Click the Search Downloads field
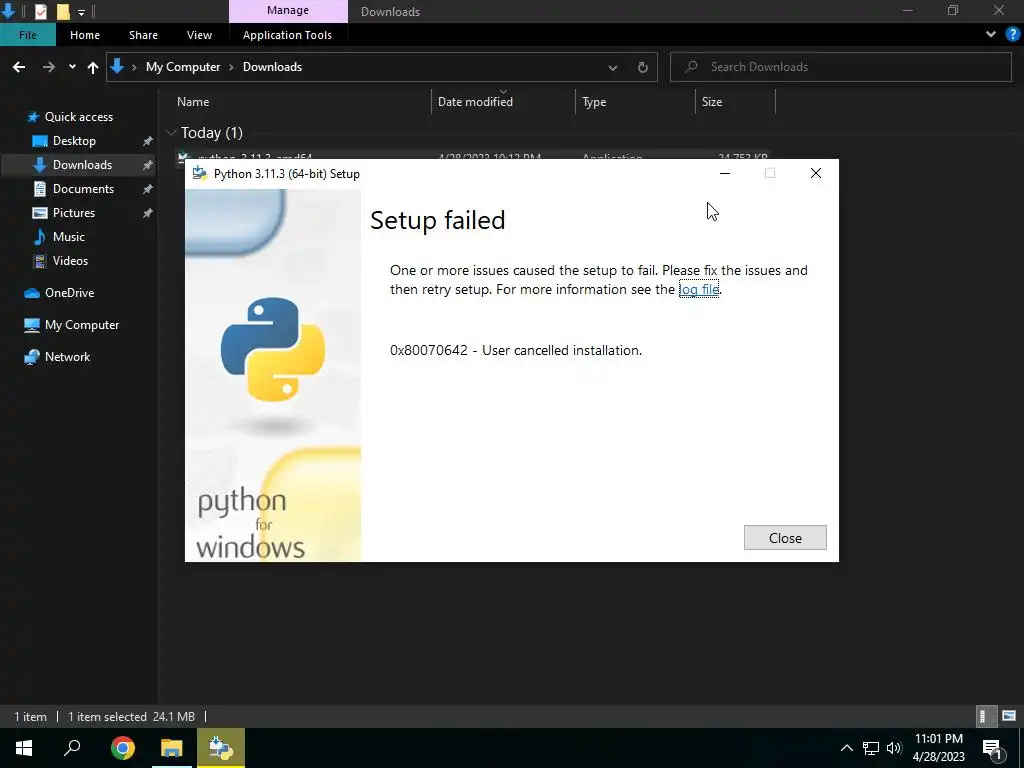The width and height of the screenshot is (1024, 768). coord(841,67)
